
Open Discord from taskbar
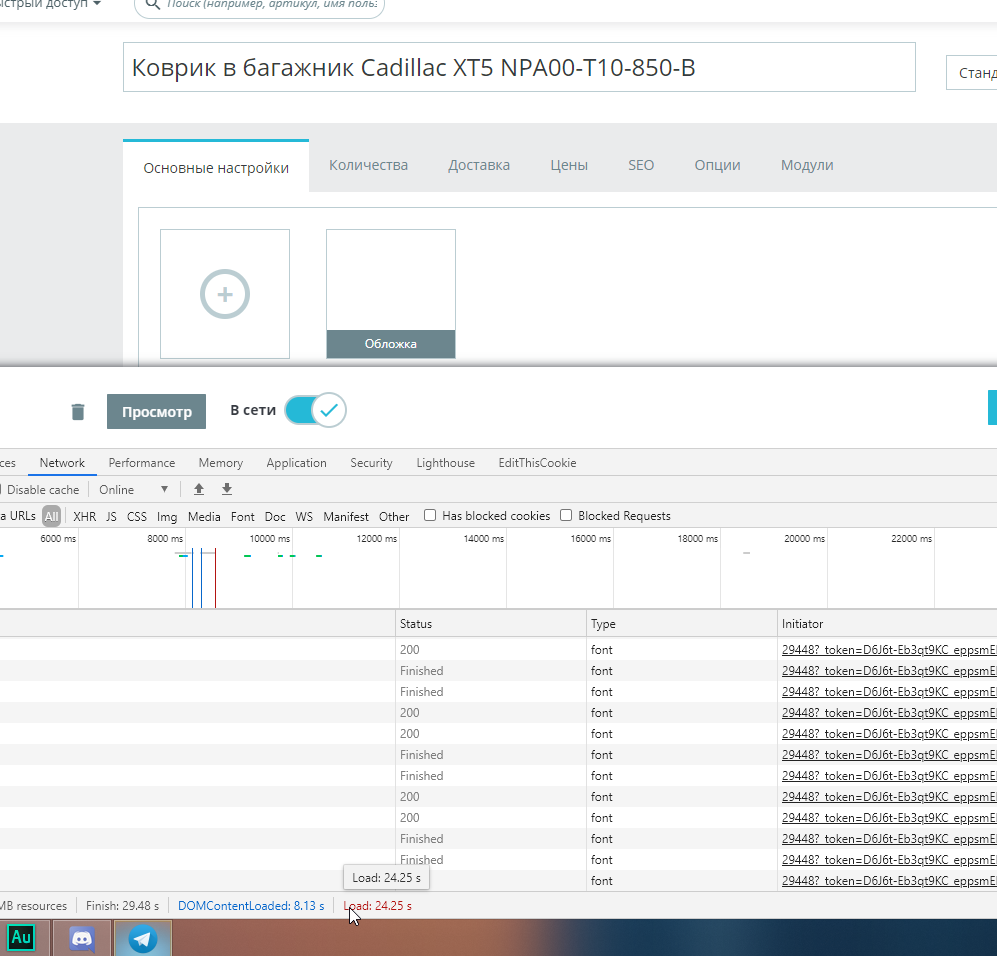click(x=81, y=938)
